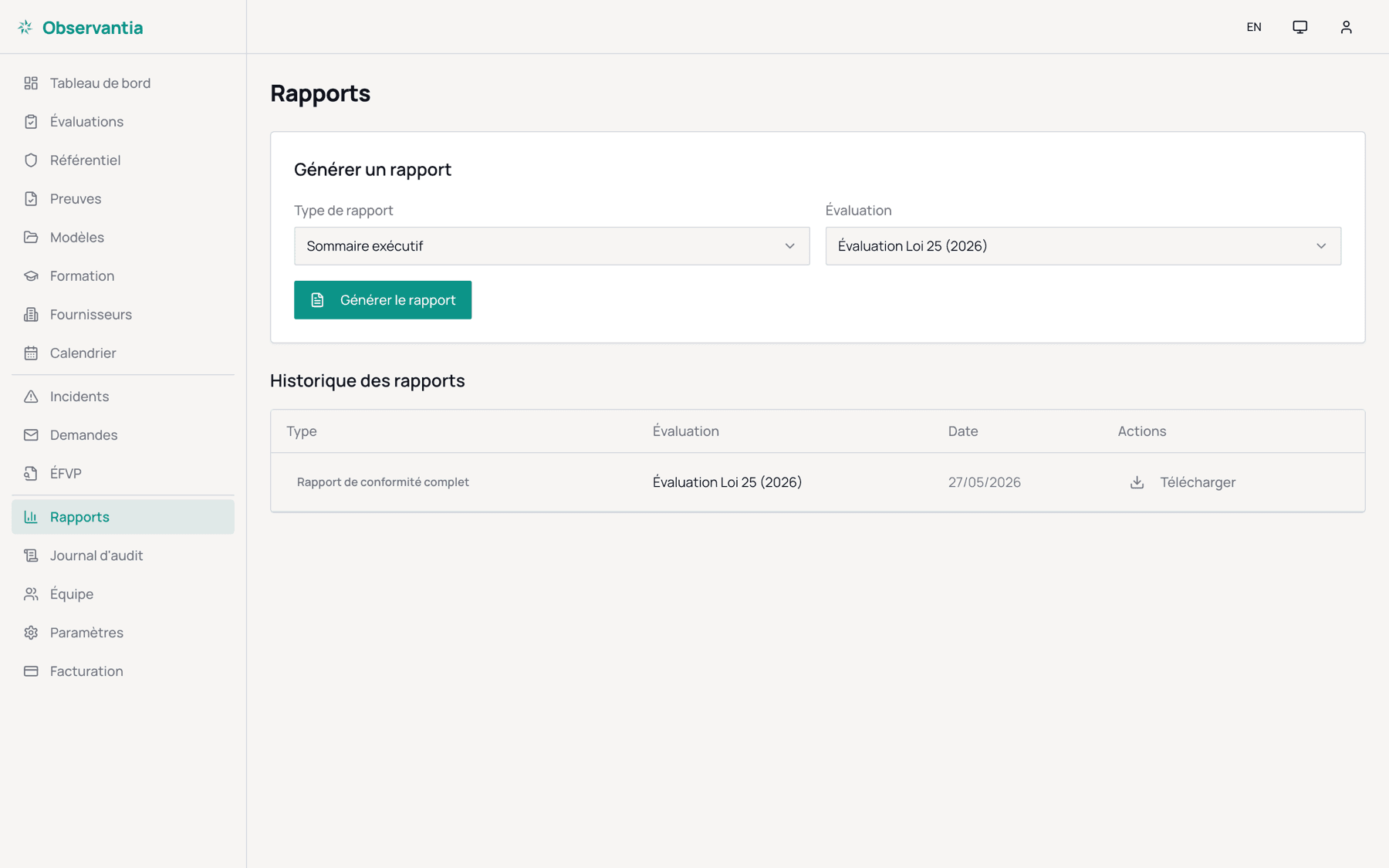Click the Incidents warning triangle icon
The width and height of the screenshot is (1389, 868).
[31, 396]
